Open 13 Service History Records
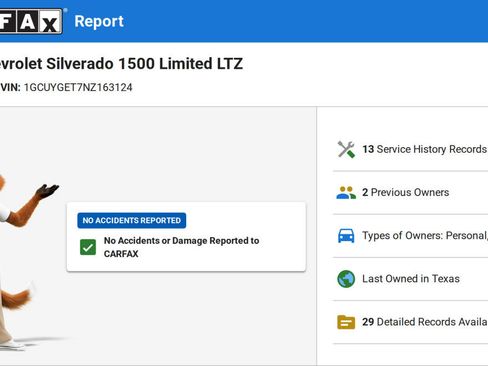This screenshot has width=488, height=366. 410,149
